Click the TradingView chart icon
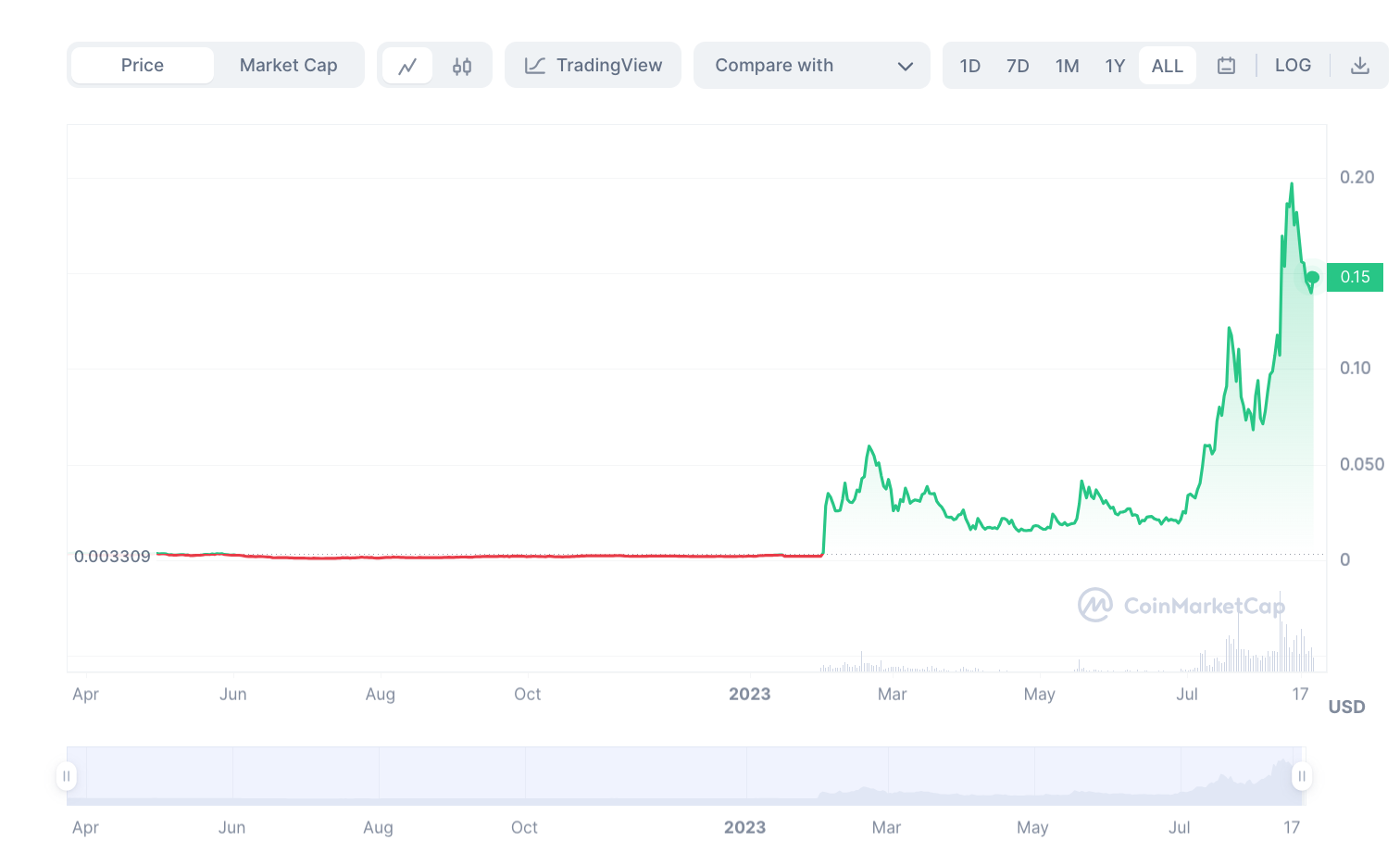Viewport: 1400px width, 865px height. pyautogui.click(x=535, y=66)
